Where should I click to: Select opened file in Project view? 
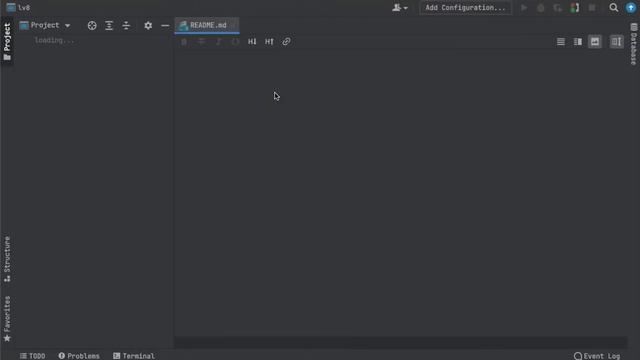[92, 25]
